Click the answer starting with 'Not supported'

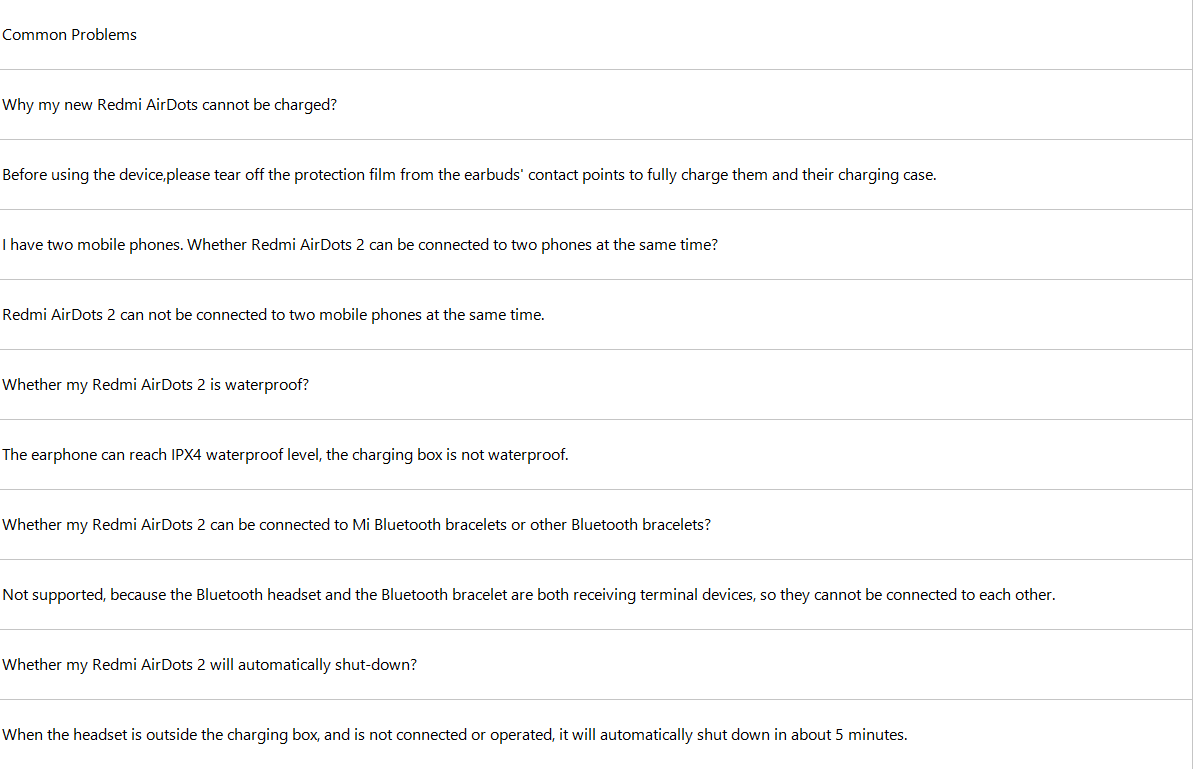point(528,595)
